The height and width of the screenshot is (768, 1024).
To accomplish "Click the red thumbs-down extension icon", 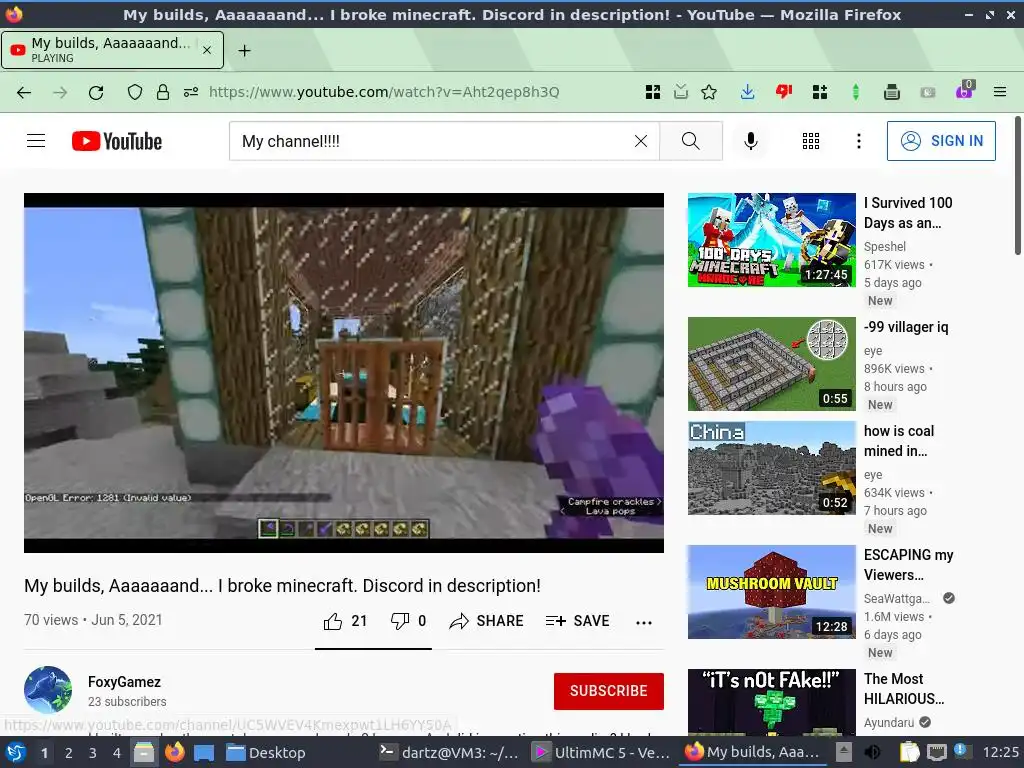I will coord(784,92).
